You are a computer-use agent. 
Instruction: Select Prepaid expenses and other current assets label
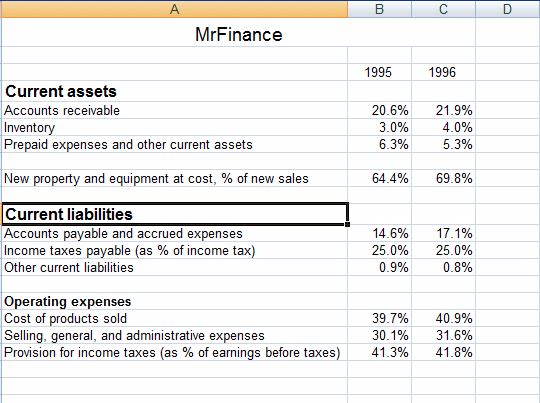point(175,144)
